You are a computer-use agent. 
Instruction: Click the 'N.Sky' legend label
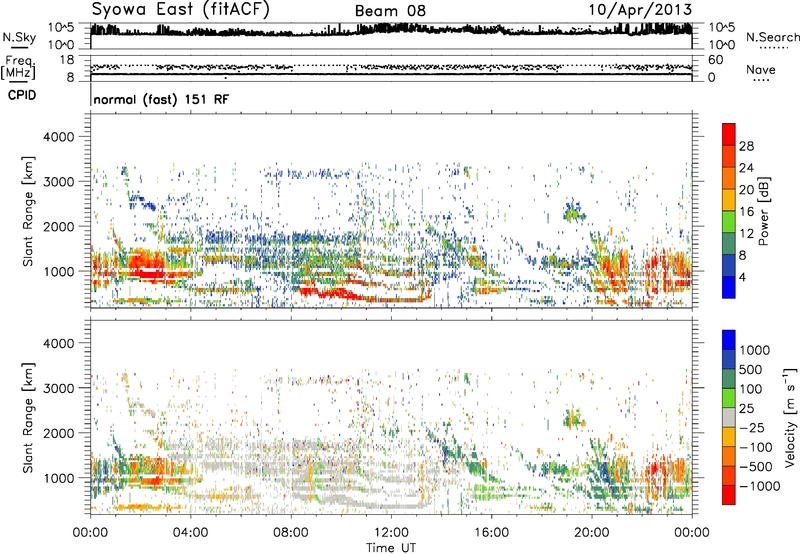coord(19,37)
